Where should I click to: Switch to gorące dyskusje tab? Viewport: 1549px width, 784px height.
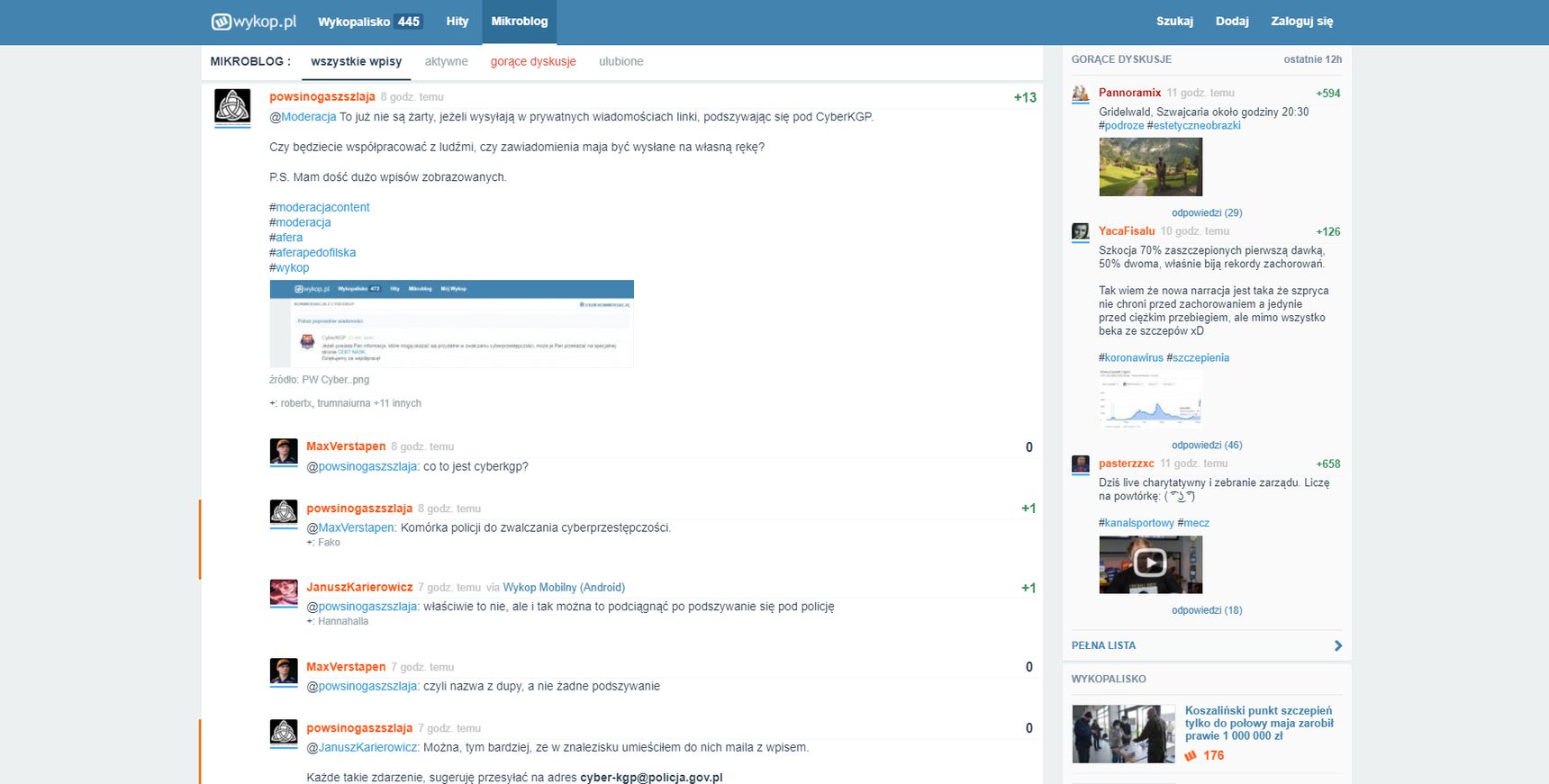tap(533, 61)
